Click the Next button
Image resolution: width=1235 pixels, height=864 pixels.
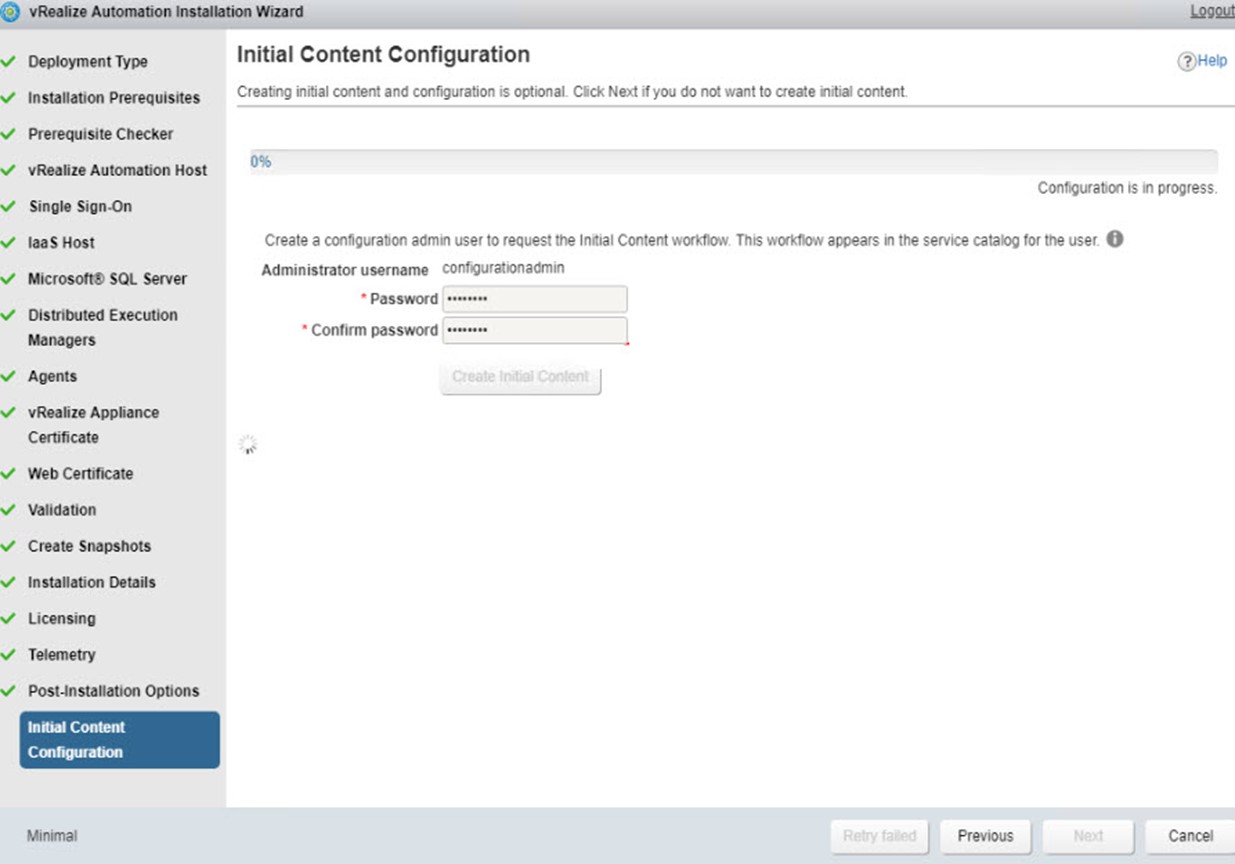[x=1088, y=836]
